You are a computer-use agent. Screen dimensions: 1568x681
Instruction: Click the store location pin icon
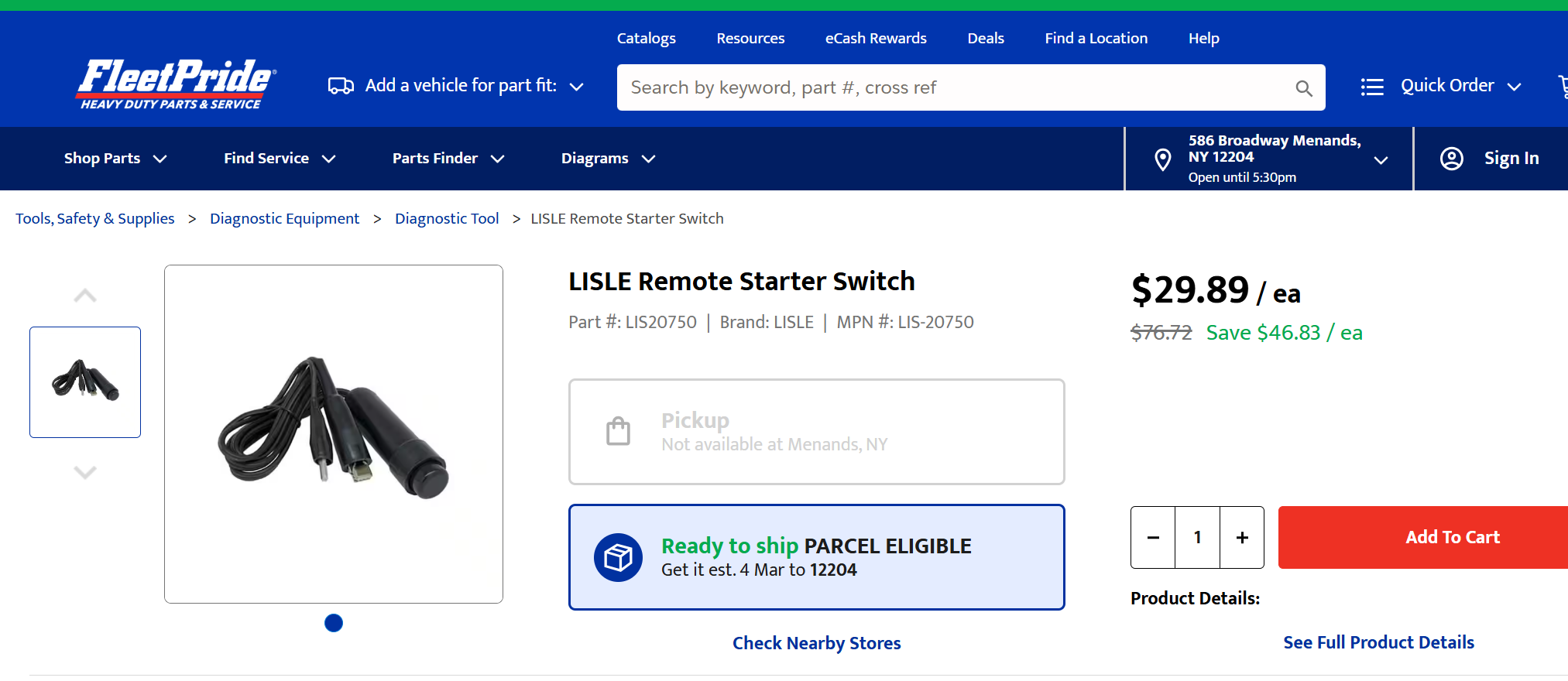point(1162,159)
